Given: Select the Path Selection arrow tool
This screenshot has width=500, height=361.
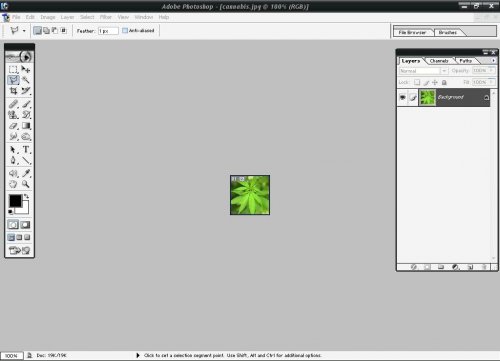Looking at the screenshot, I should pyautogui.click(x=13, y=150).
